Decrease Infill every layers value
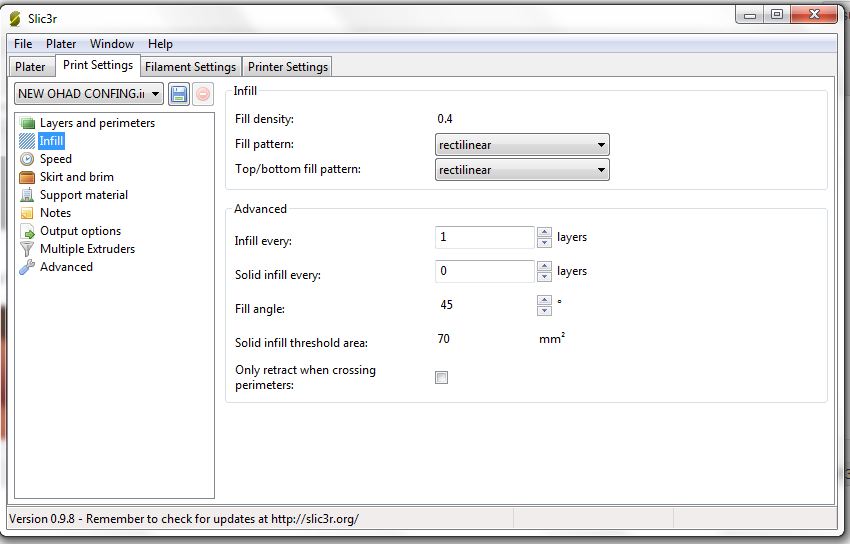 (544, 243)
